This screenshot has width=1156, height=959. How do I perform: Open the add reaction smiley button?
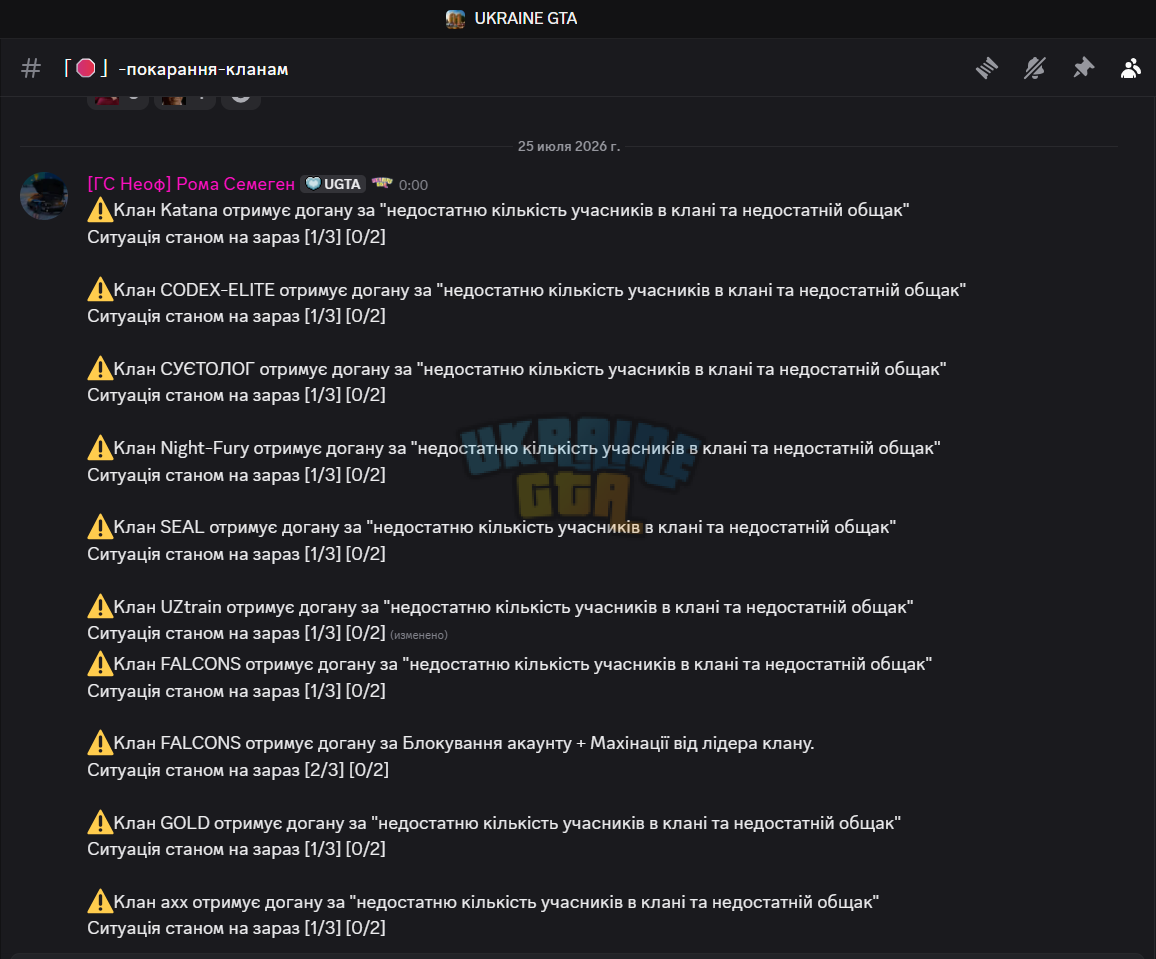click(240, 98)
